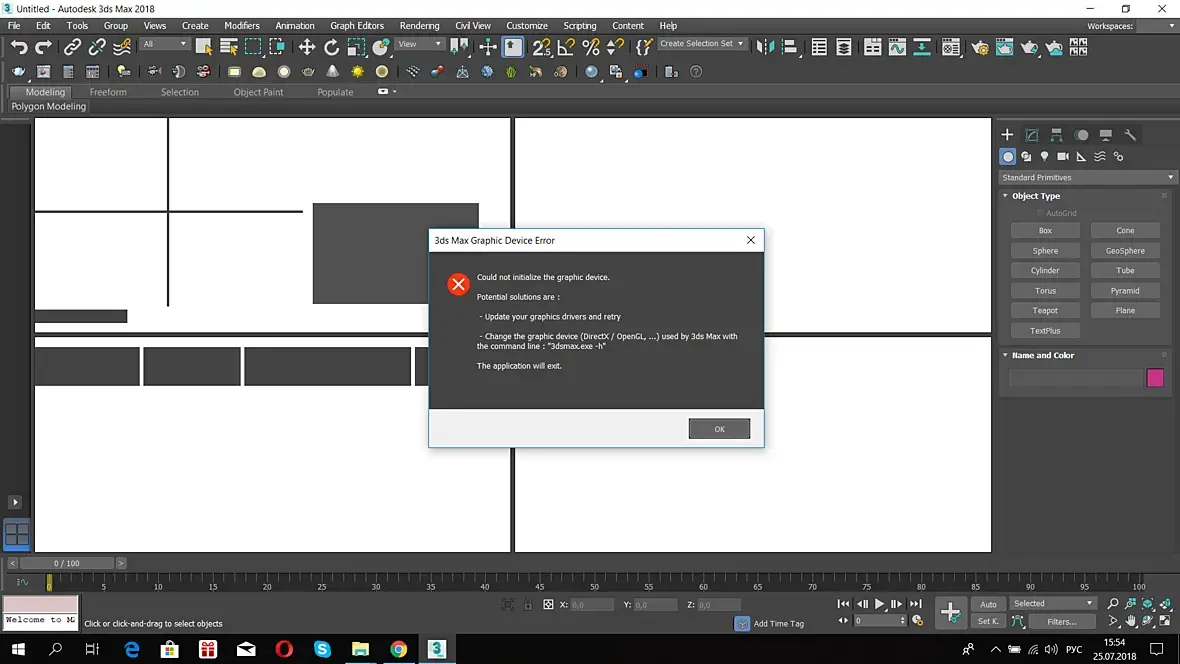Click the Mirror tool icon
Screen dimensions: 1180x664
[765, 47]
